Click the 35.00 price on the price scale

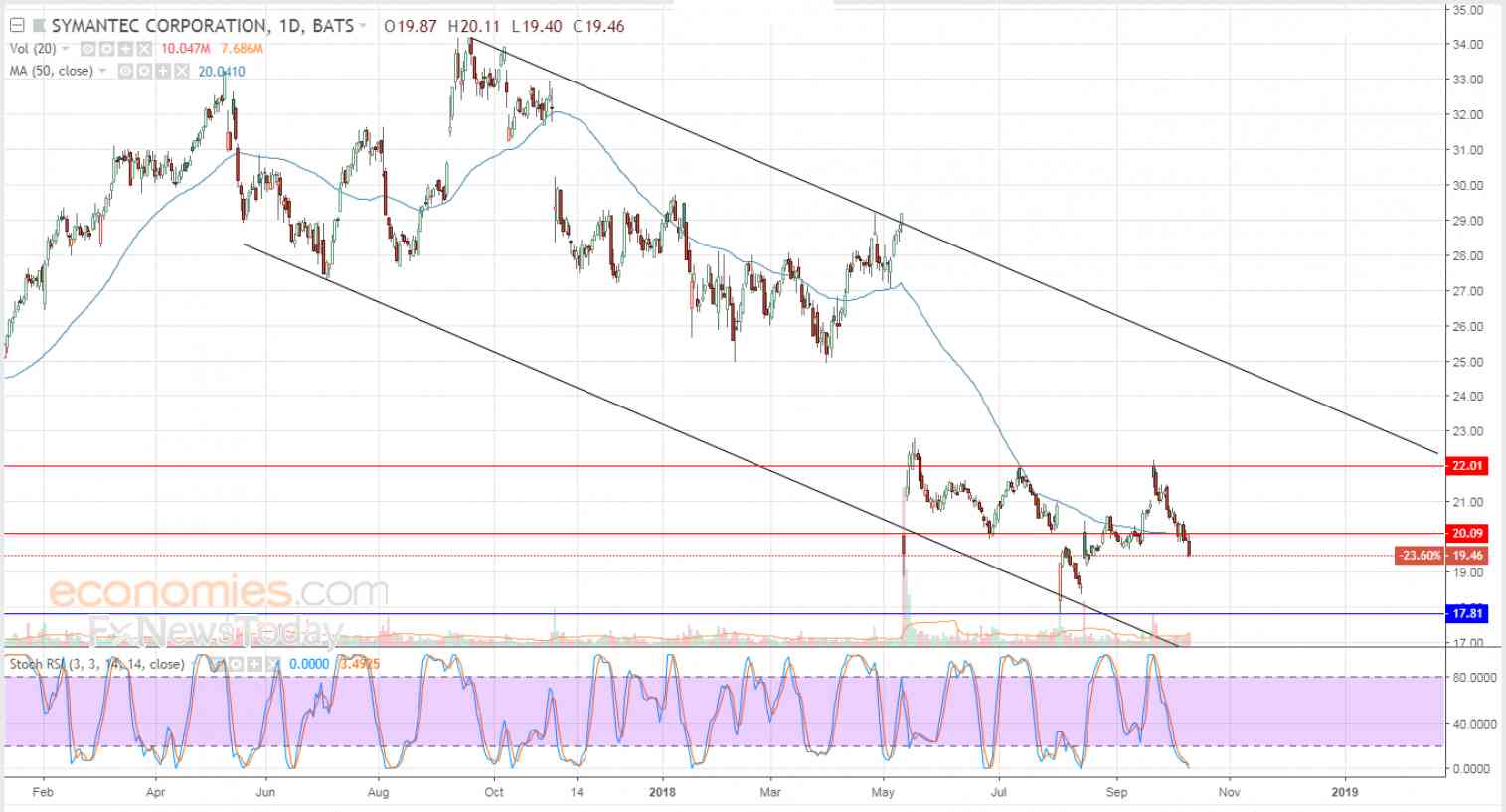[1468, 10]
